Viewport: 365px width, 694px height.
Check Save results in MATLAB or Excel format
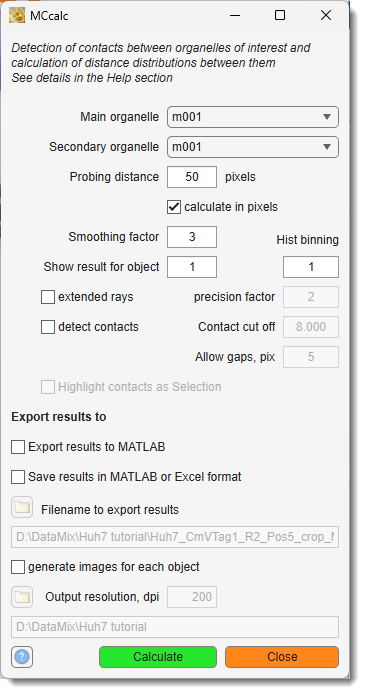18,477
